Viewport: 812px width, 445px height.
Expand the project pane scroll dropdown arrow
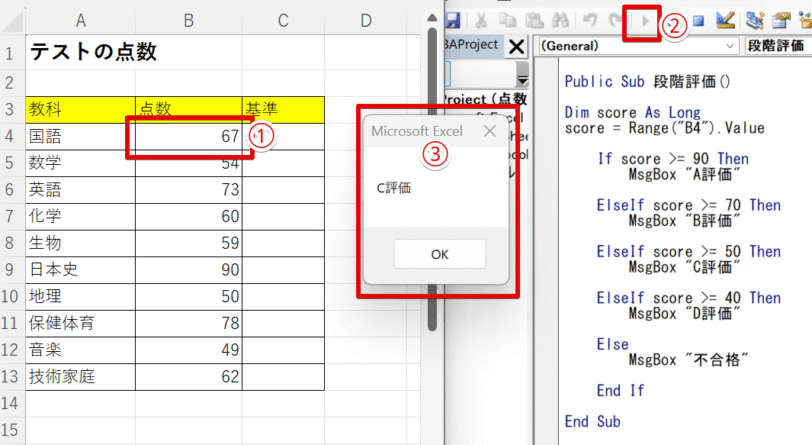click(x=522, y=76)
